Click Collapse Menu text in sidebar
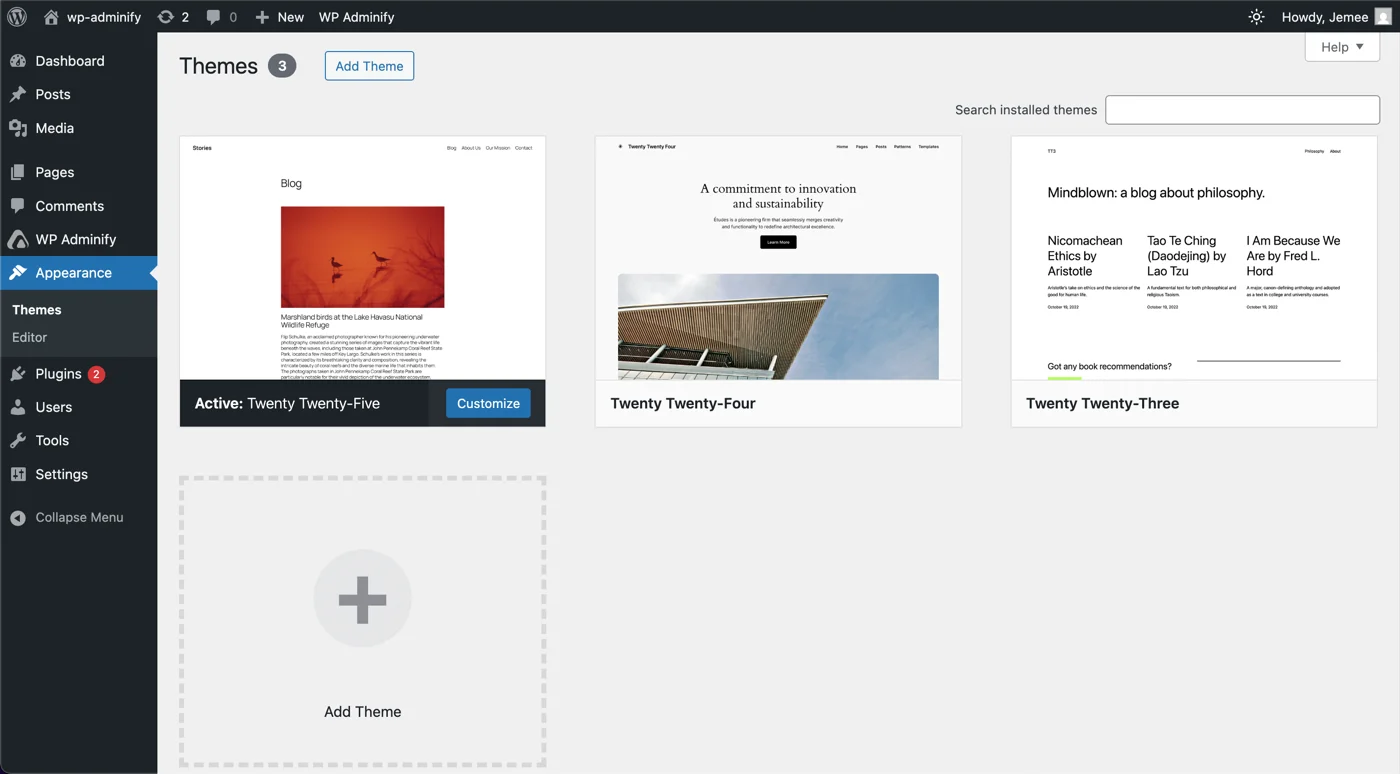The width and height of the screenshot is (1400, 774). coord(79,517)
